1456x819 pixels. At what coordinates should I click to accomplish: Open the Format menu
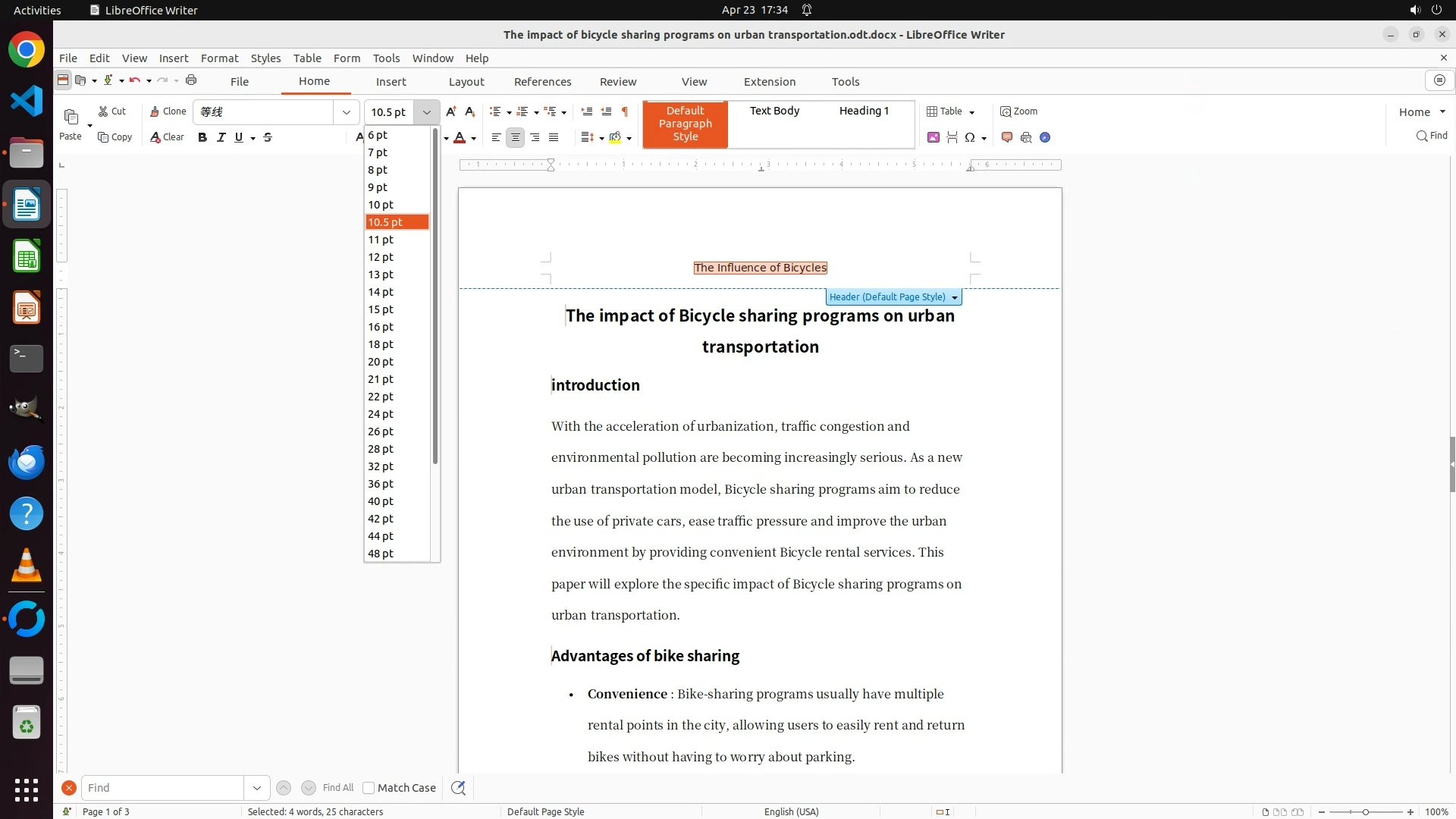(219, 58)
